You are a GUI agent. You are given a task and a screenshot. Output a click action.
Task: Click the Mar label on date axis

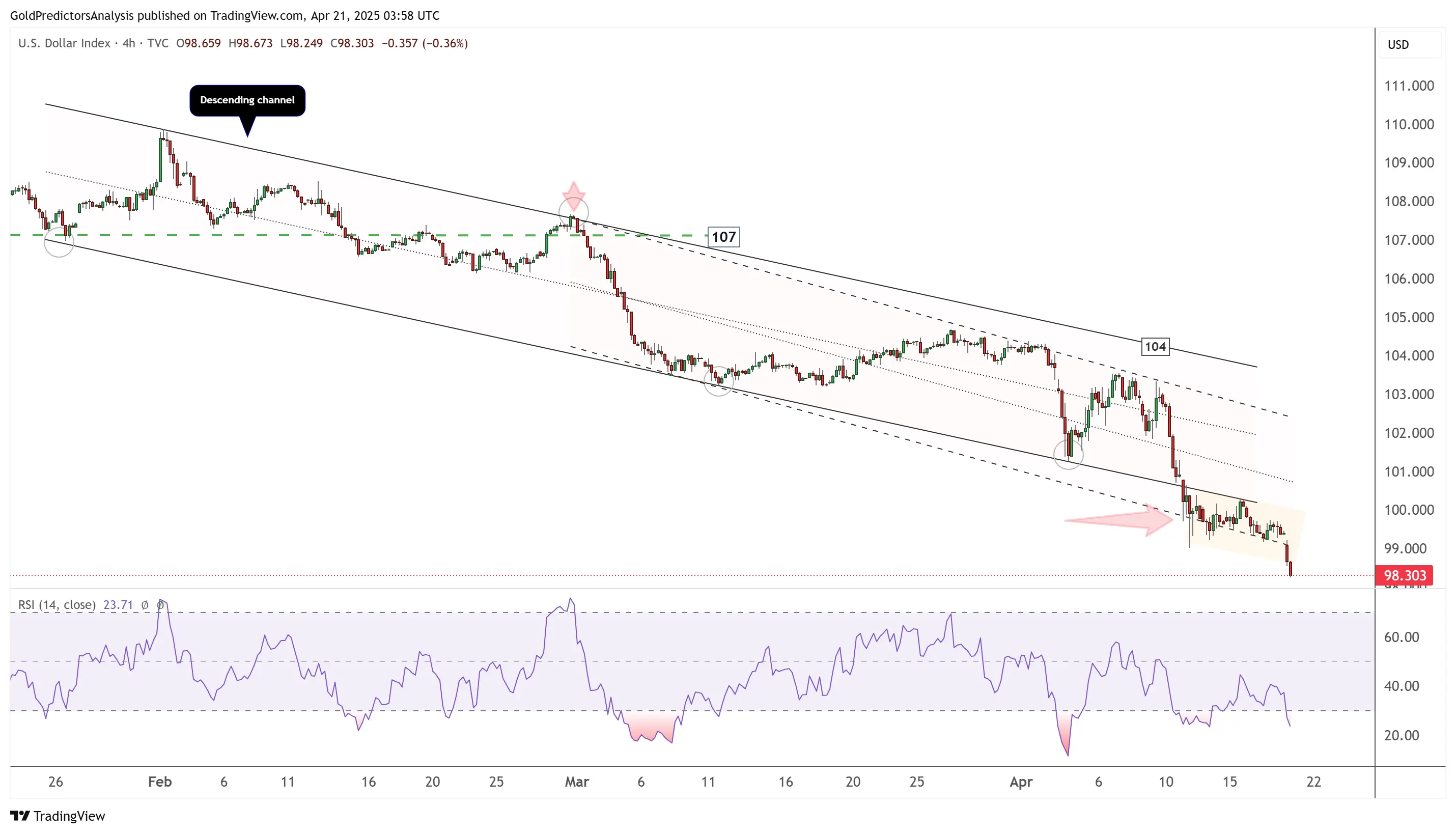[x=577, y=782]
